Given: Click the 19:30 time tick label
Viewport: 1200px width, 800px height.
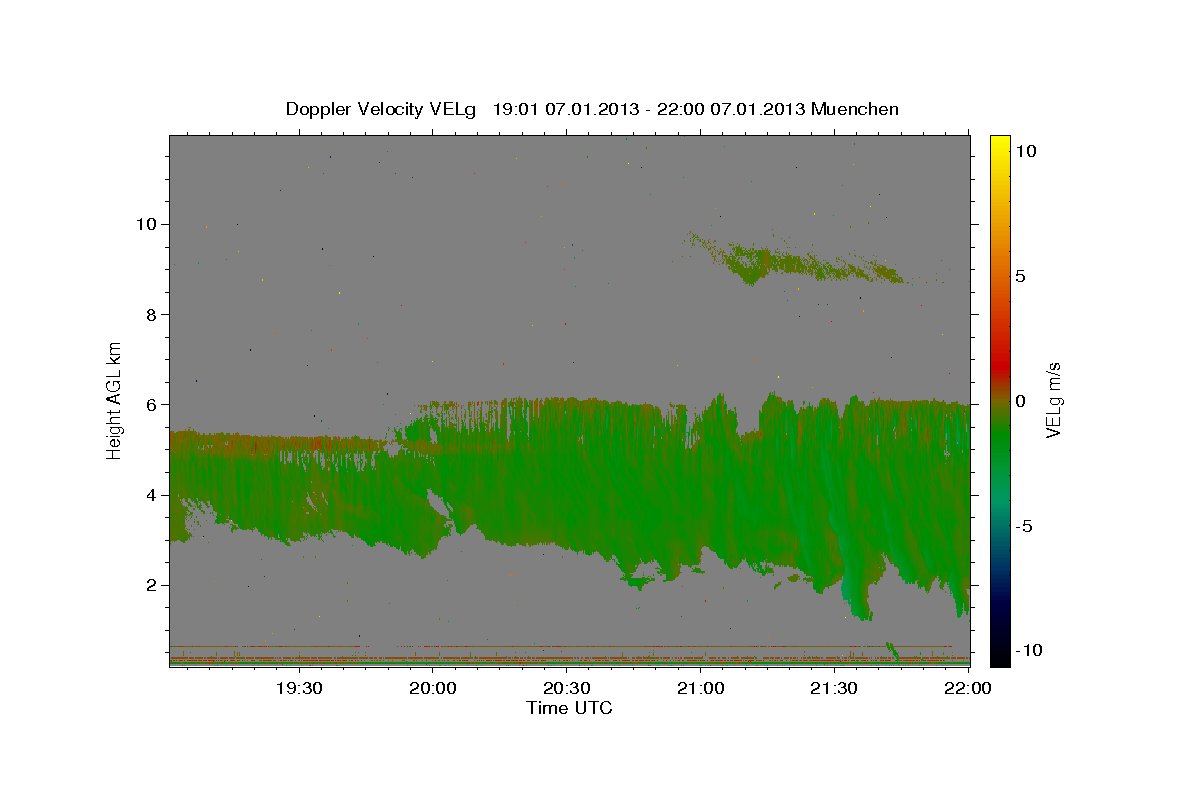Looking at the screenshot, I should [x=298, y=688].
